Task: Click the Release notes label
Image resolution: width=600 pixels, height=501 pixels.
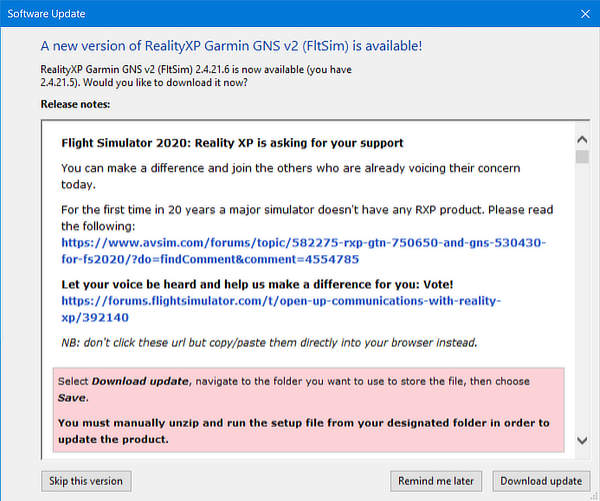Action: pyautogui.click(x=77, y=103)
